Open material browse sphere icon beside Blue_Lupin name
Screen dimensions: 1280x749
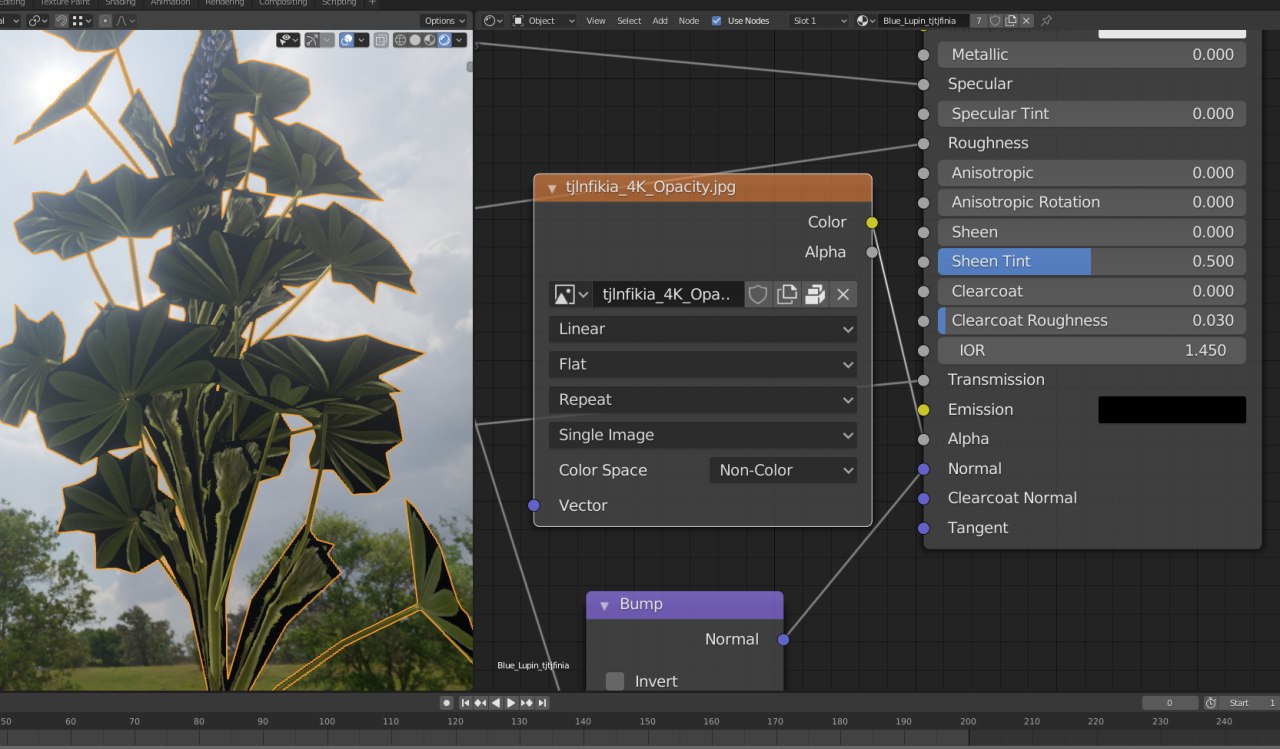point(866,20)
